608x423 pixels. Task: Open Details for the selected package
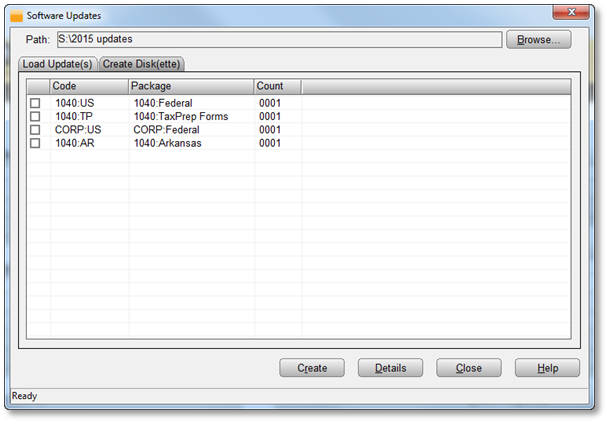(390, 368)
